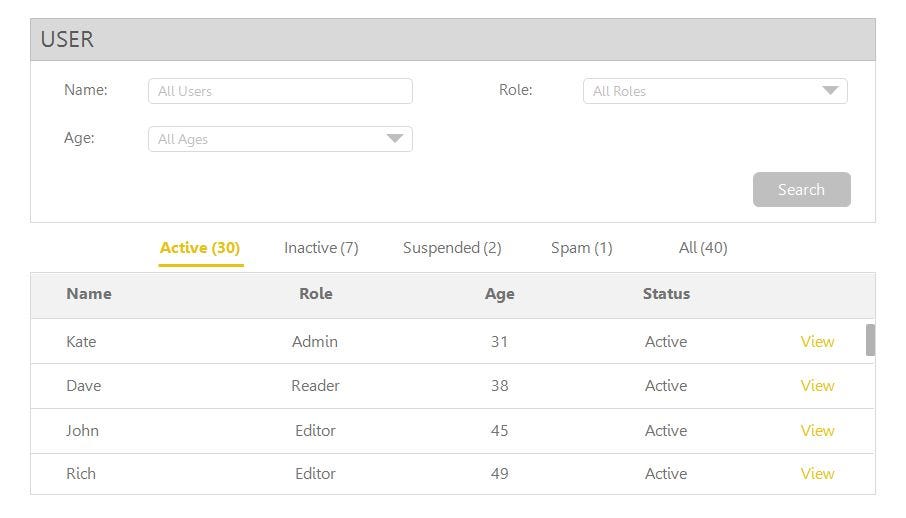Open Rich's View link
The width and height of the screenshot is (906, 518).
click(x=817, y=473)
